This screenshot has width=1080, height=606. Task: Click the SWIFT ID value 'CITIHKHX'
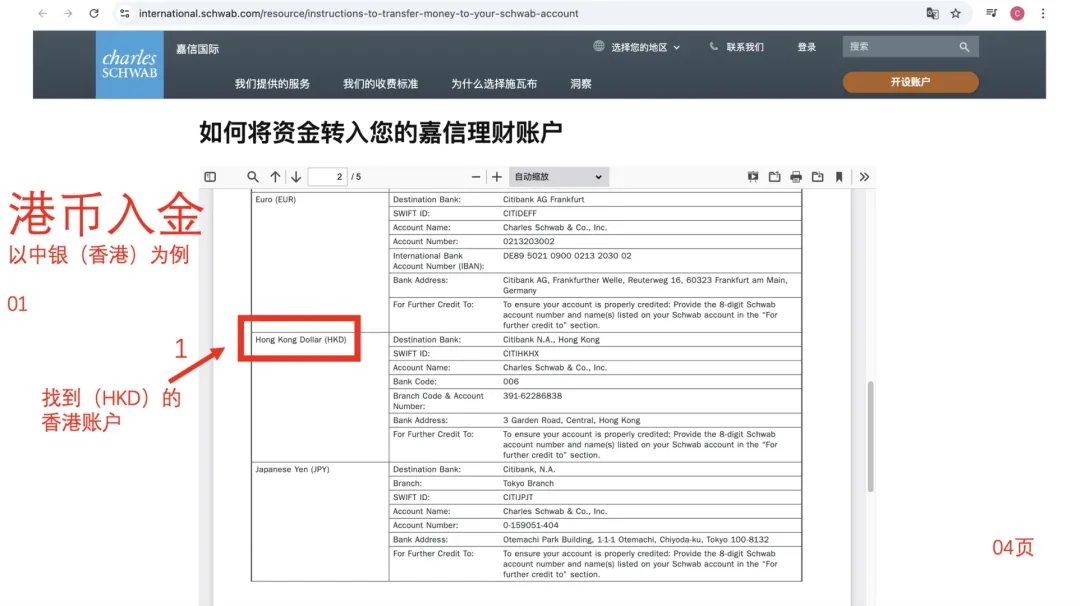[x=521, y=353]
